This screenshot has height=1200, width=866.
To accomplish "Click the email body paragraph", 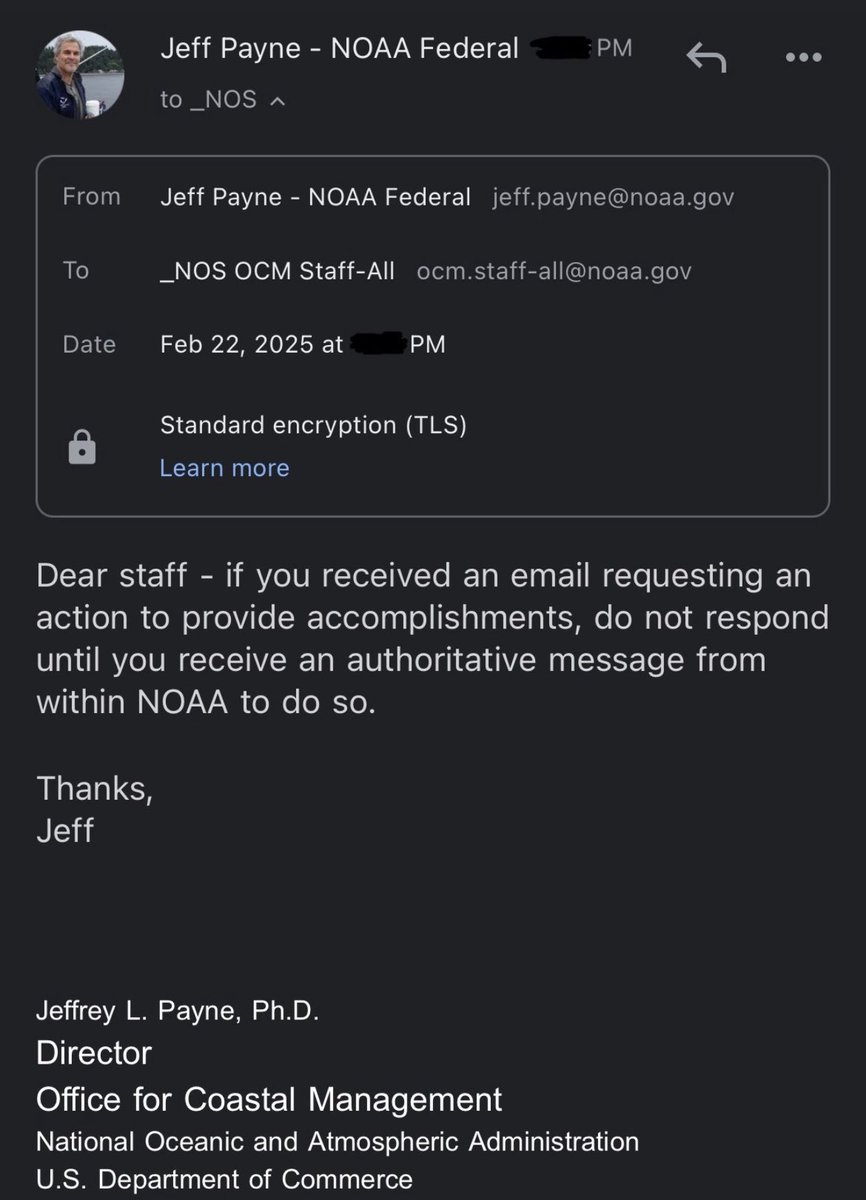I will 432,639.
